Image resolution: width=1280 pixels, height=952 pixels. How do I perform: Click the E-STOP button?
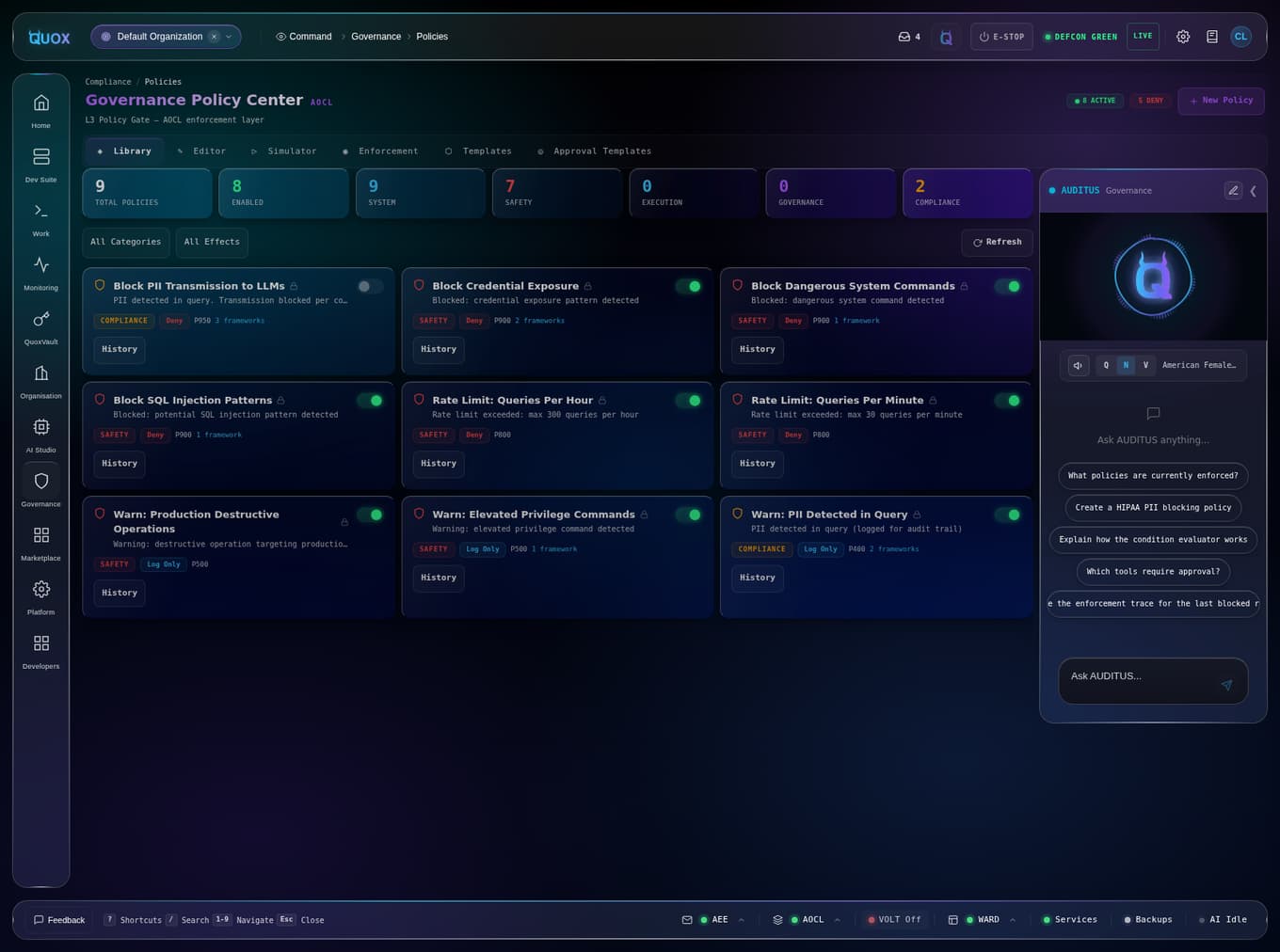pos(1001,37)
